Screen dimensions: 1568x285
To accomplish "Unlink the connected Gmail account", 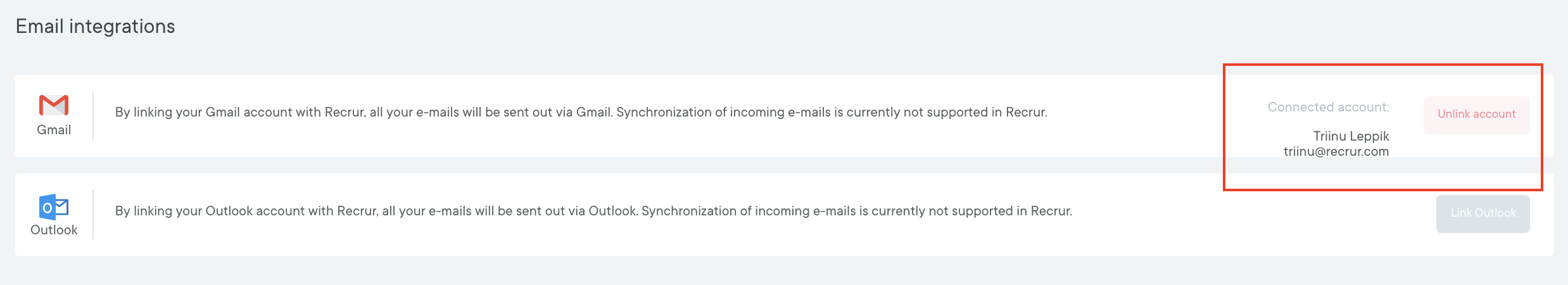I will point(1476,115).
